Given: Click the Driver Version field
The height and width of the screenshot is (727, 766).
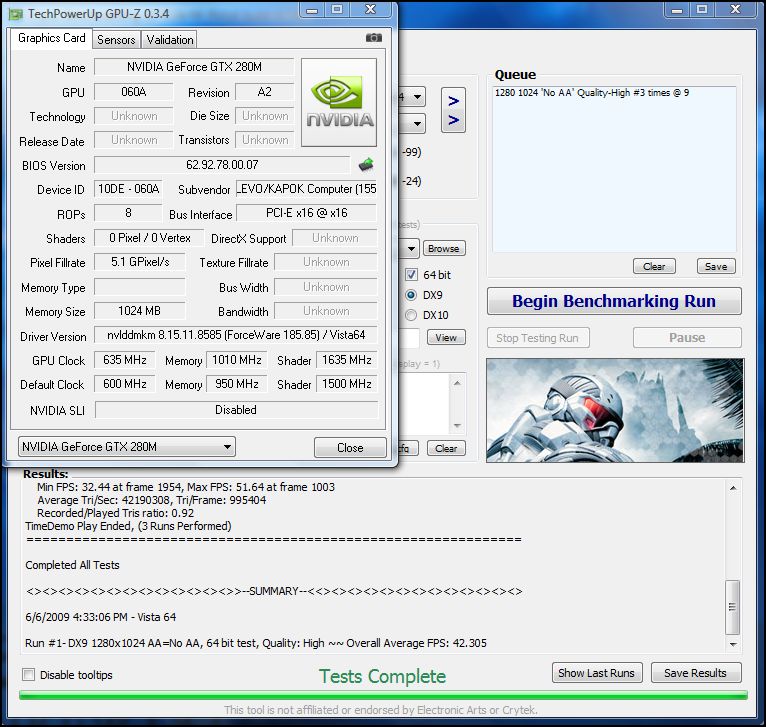Looking at the screenshot, I should [235, 335].
